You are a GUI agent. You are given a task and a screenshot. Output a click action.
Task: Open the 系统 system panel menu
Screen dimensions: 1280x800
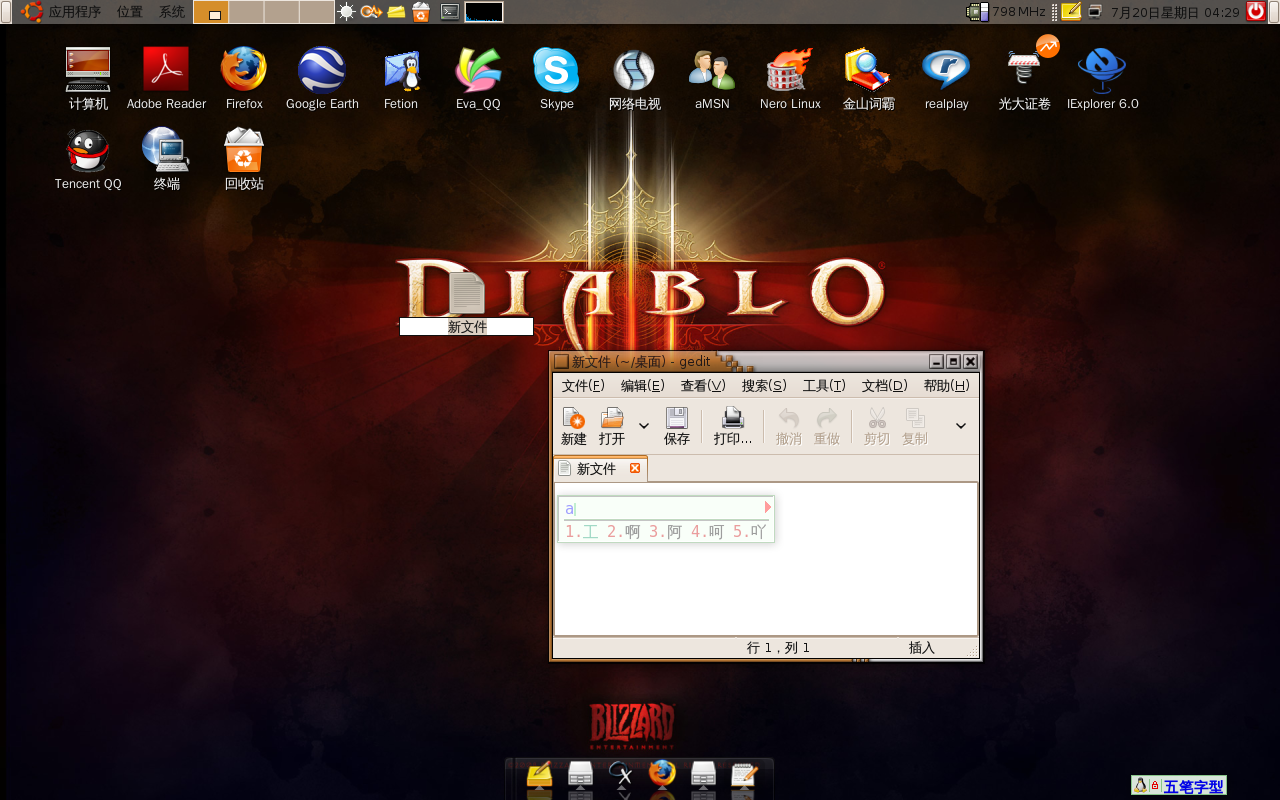[172, 12]
